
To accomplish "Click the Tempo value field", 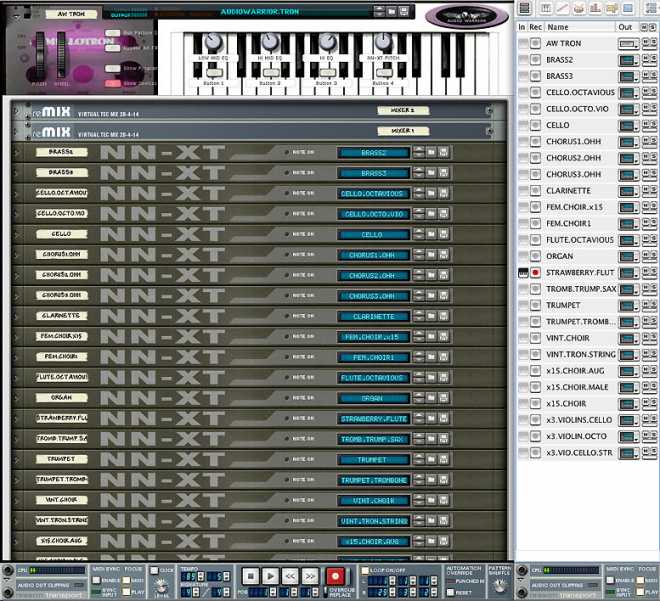I will pos(189,576).
